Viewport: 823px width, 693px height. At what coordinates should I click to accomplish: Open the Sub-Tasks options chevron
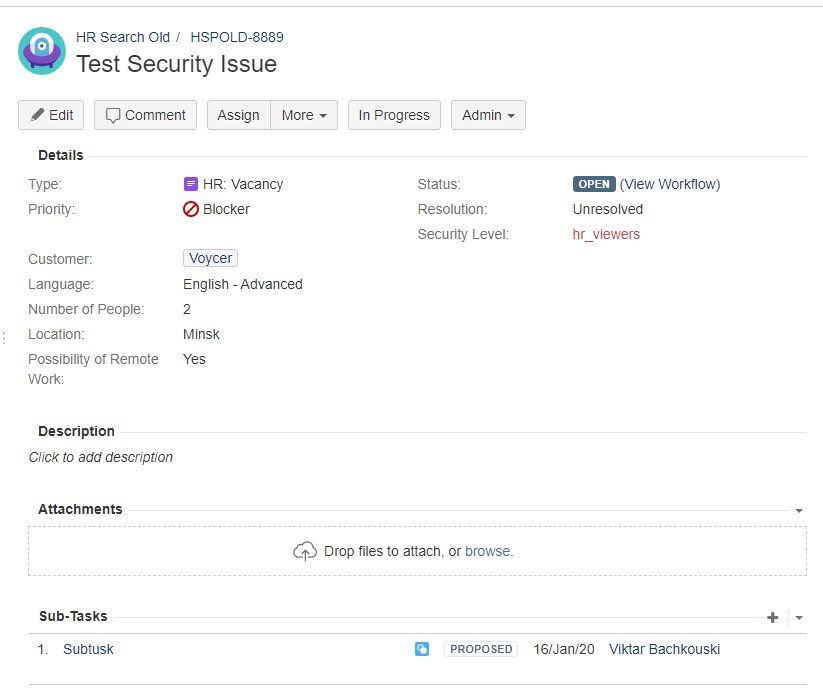(x=797, y=617)
